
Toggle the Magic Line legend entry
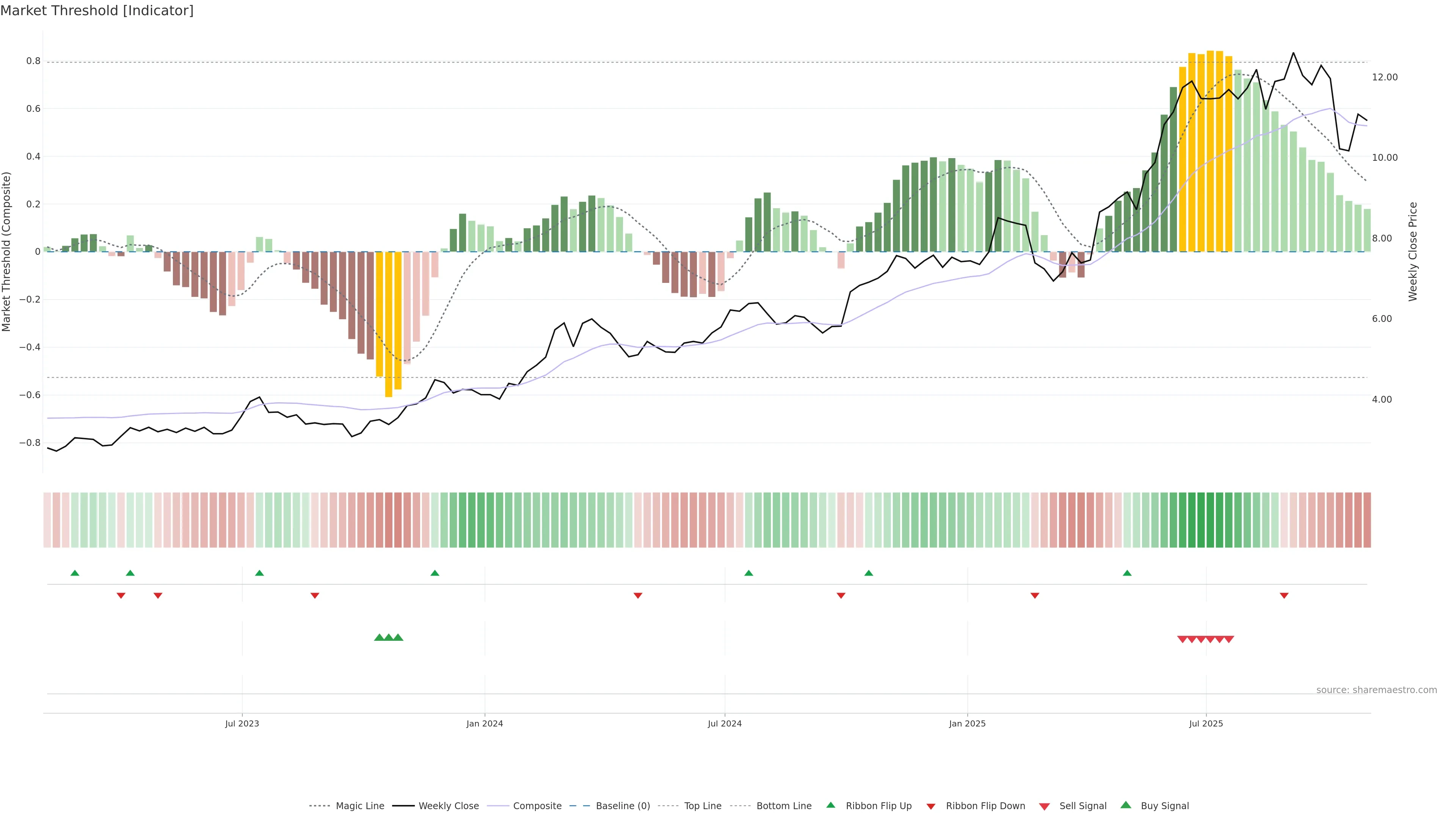pos(359,806)
